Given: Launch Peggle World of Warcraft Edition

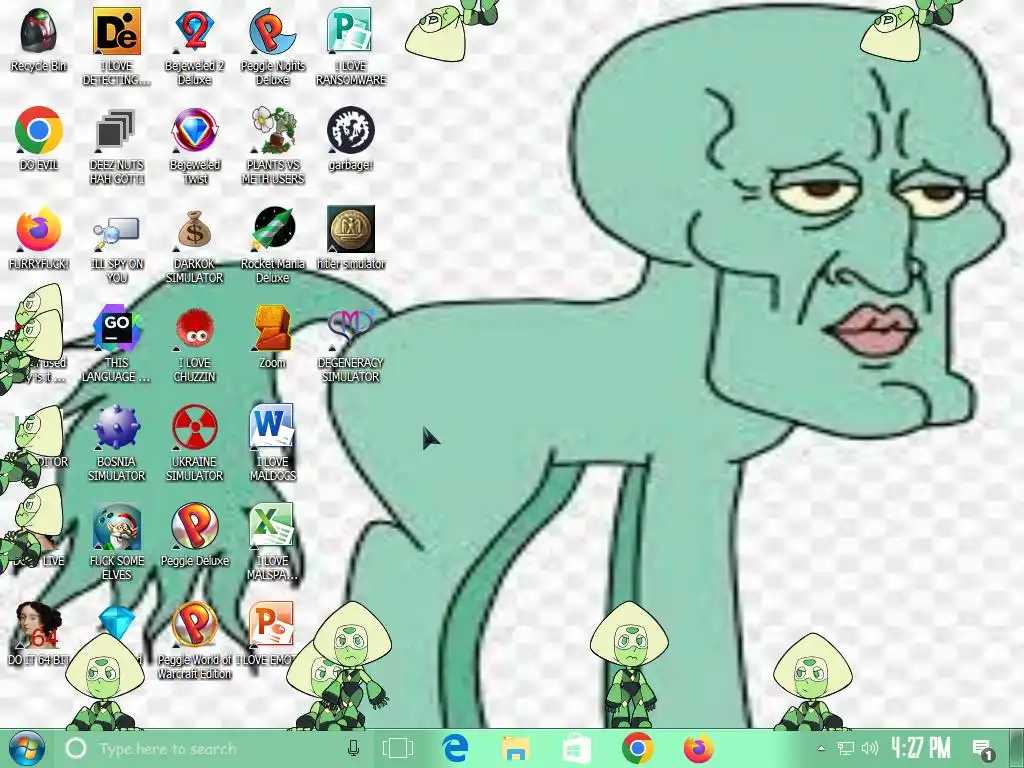Looking at the screenshot, I should click(x=194, y=625).
